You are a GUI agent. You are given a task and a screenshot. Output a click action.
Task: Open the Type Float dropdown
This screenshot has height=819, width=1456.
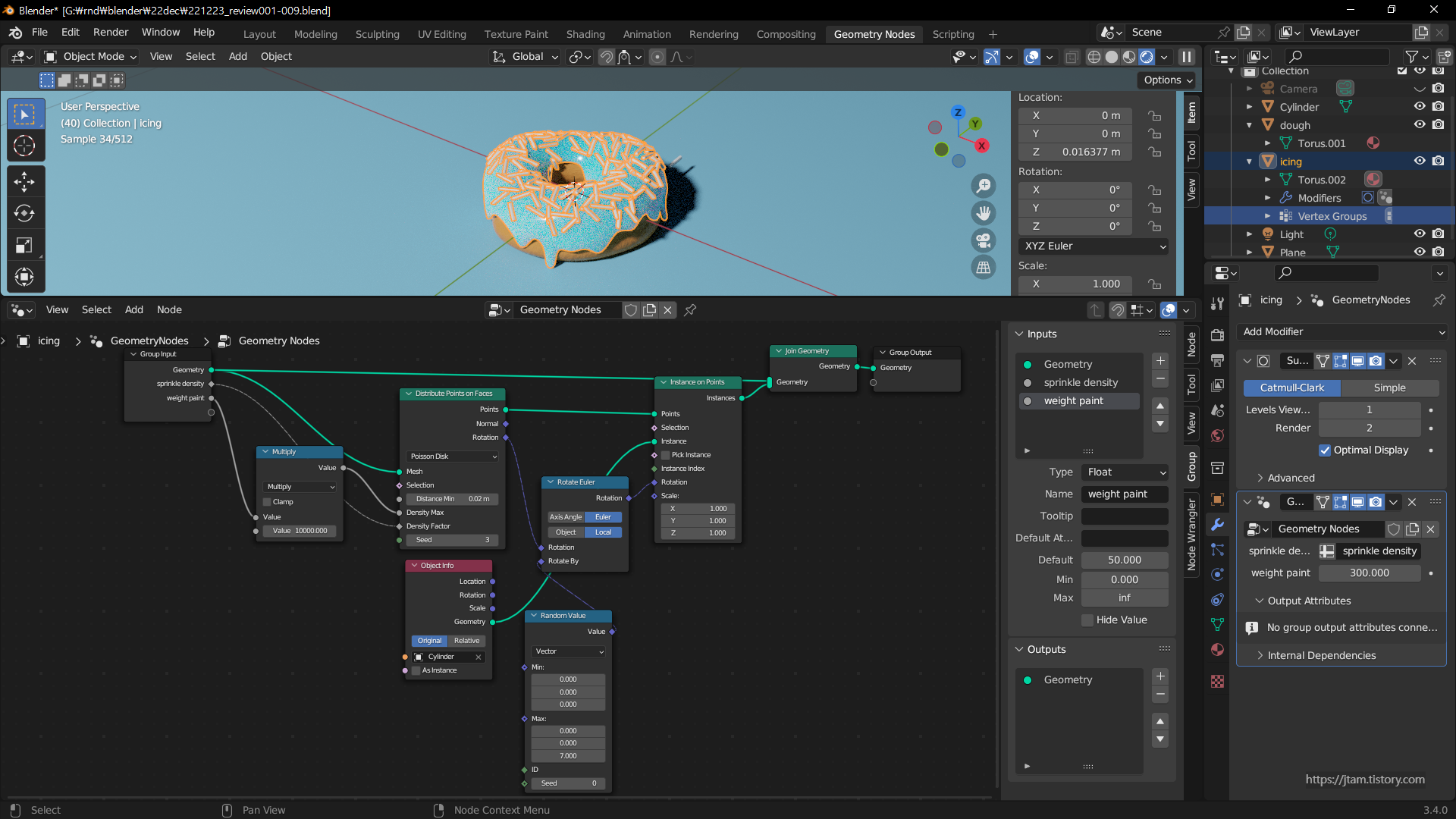click(x=1125, y=472)
